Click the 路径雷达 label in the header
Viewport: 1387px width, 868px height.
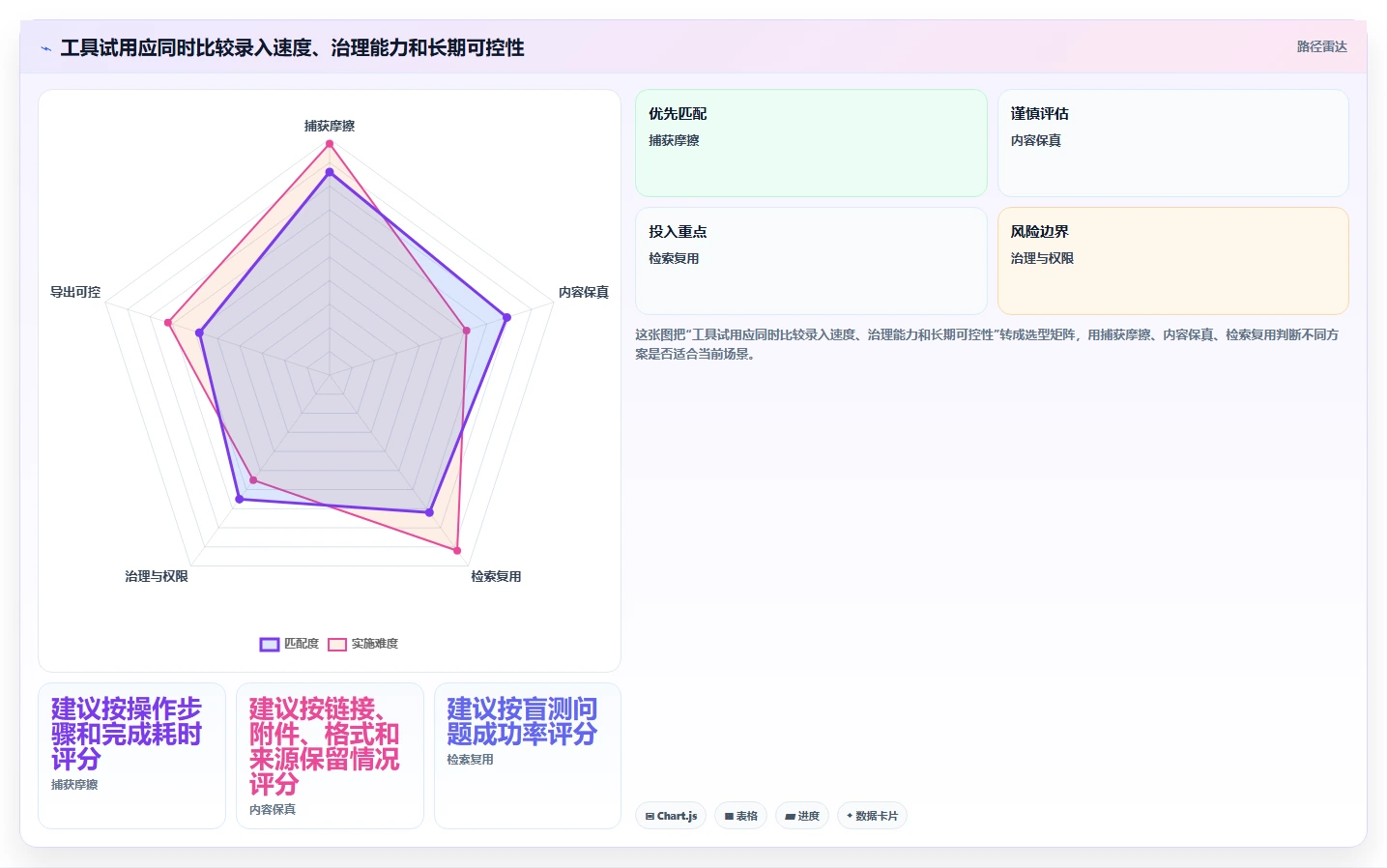tap(1321, 46)
